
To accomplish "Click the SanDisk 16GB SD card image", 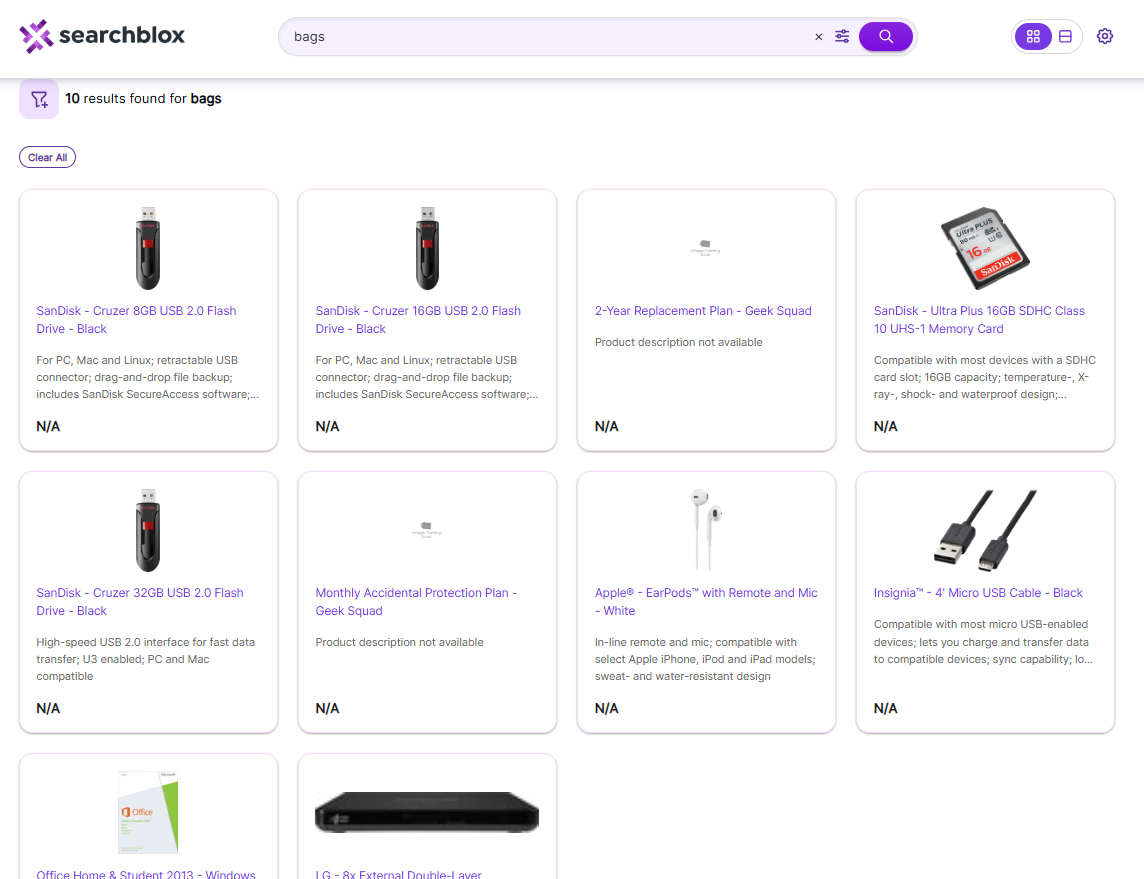I will point(985,248).
